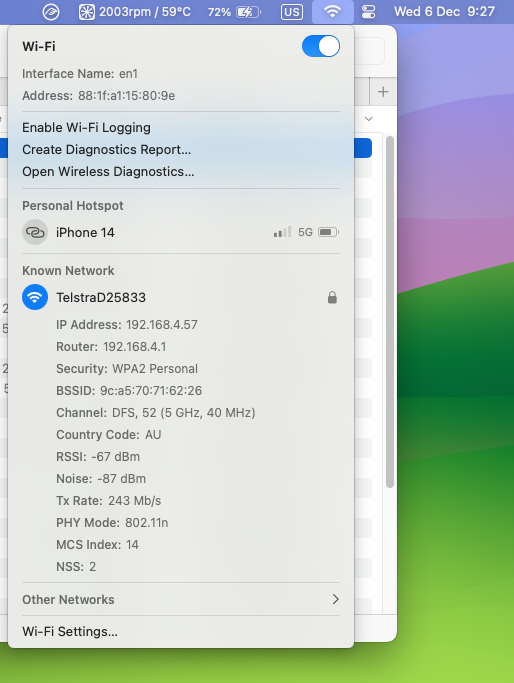Click the PHY Mode 802.11n line
The height and width of the screenshot is (683, 514).
pos(112,523)
